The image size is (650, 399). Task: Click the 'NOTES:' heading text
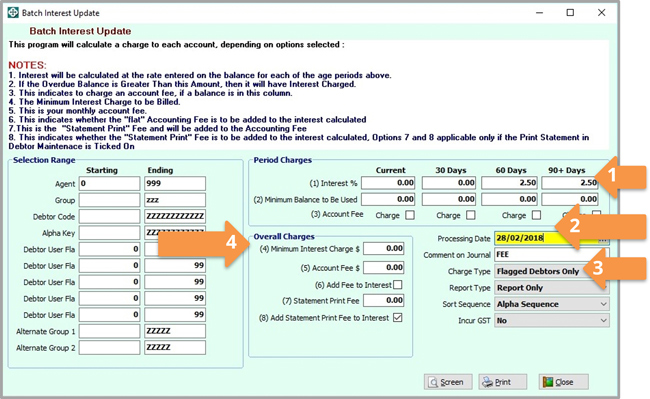pyautogui.click(x=28, y=65)
